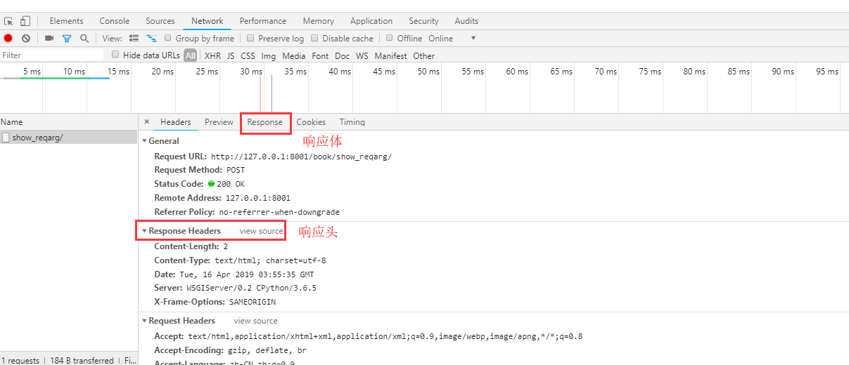Toggle the device toolbar icon
Image resolution: width=849 pixels, height=365 pixels.
pos(25,21)
